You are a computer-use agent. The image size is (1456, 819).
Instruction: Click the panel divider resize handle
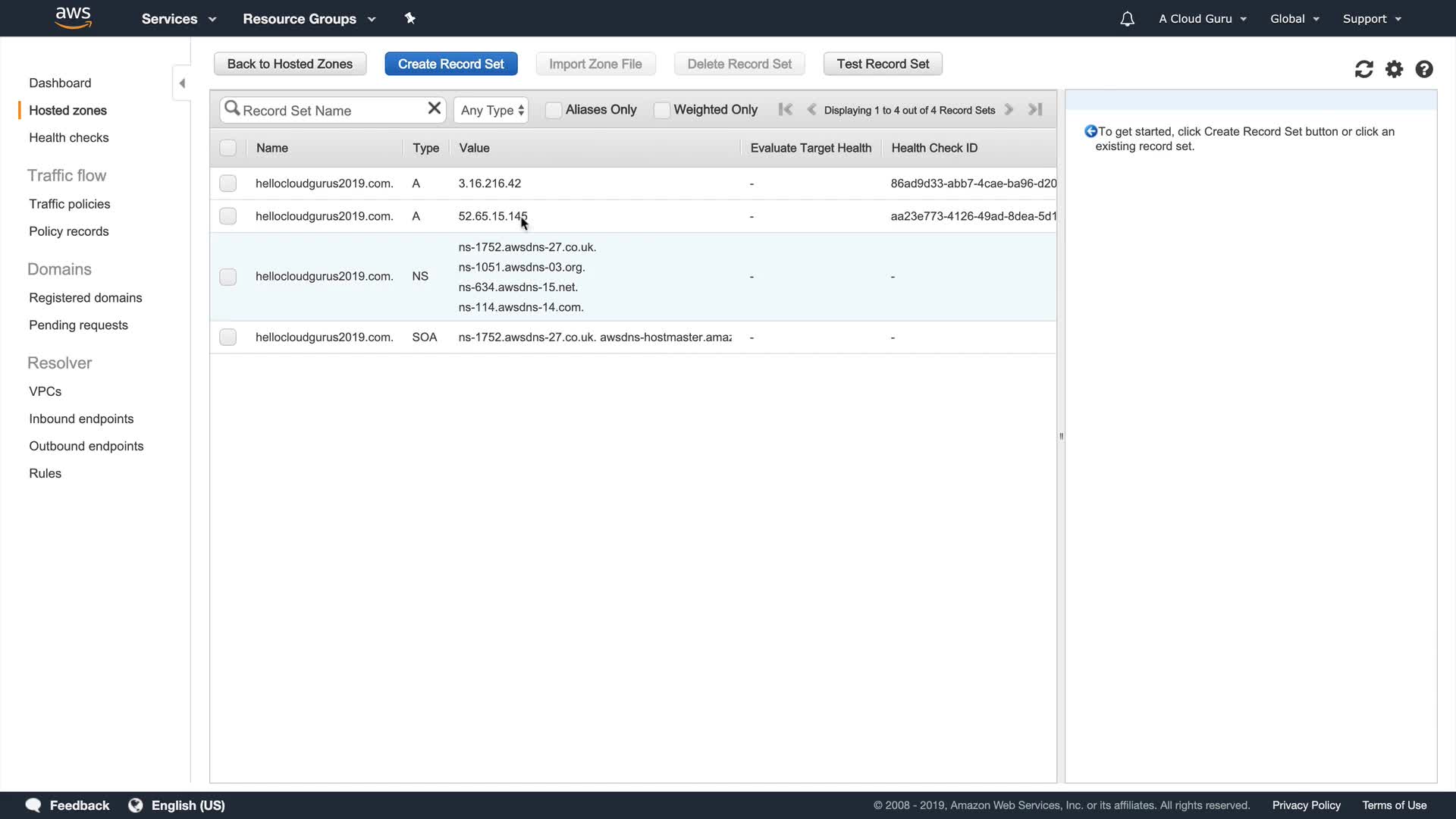pyautogui.click(x=1061, y=436)
